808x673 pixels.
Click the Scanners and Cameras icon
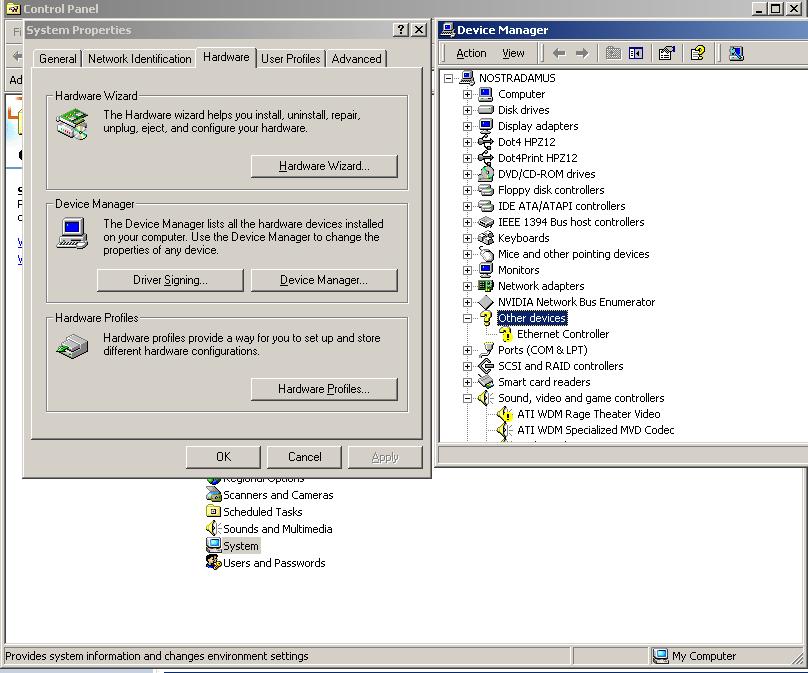(x=213, y=495)
